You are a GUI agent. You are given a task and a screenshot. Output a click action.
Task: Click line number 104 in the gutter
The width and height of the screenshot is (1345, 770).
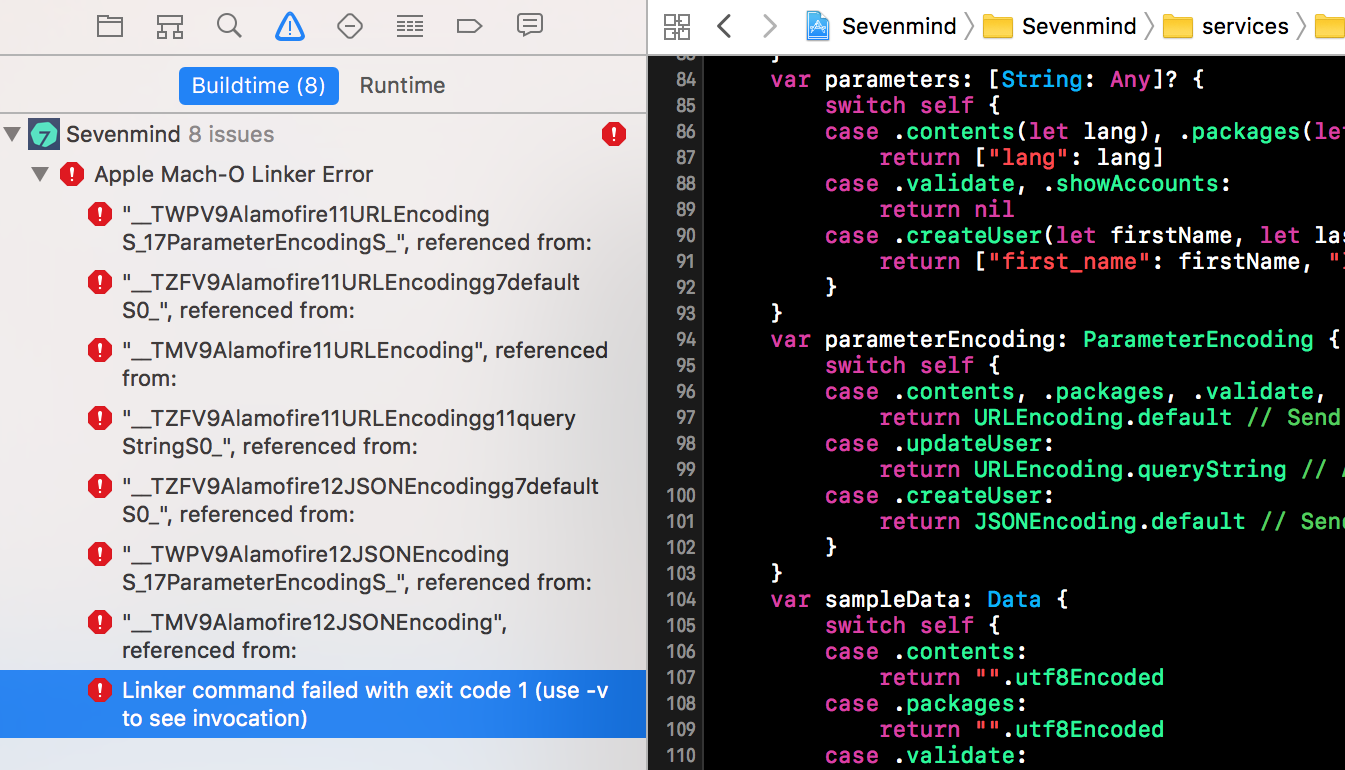pos(680,599)
